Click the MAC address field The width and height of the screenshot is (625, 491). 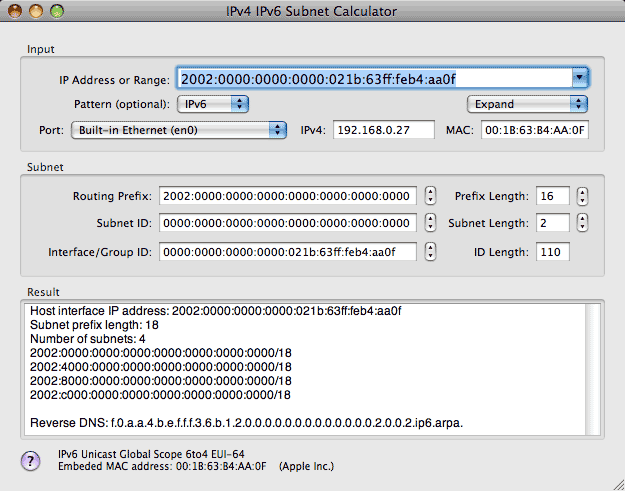click(x=535, y=130)
